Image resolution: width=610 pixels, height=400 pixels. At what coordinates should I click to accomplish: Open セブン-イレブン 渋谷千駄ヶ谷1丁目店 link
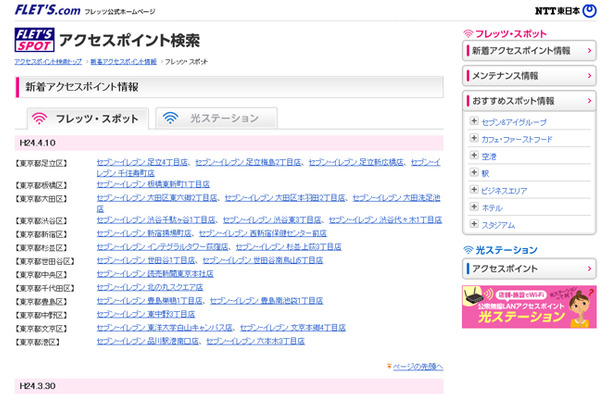coord(156,220)
